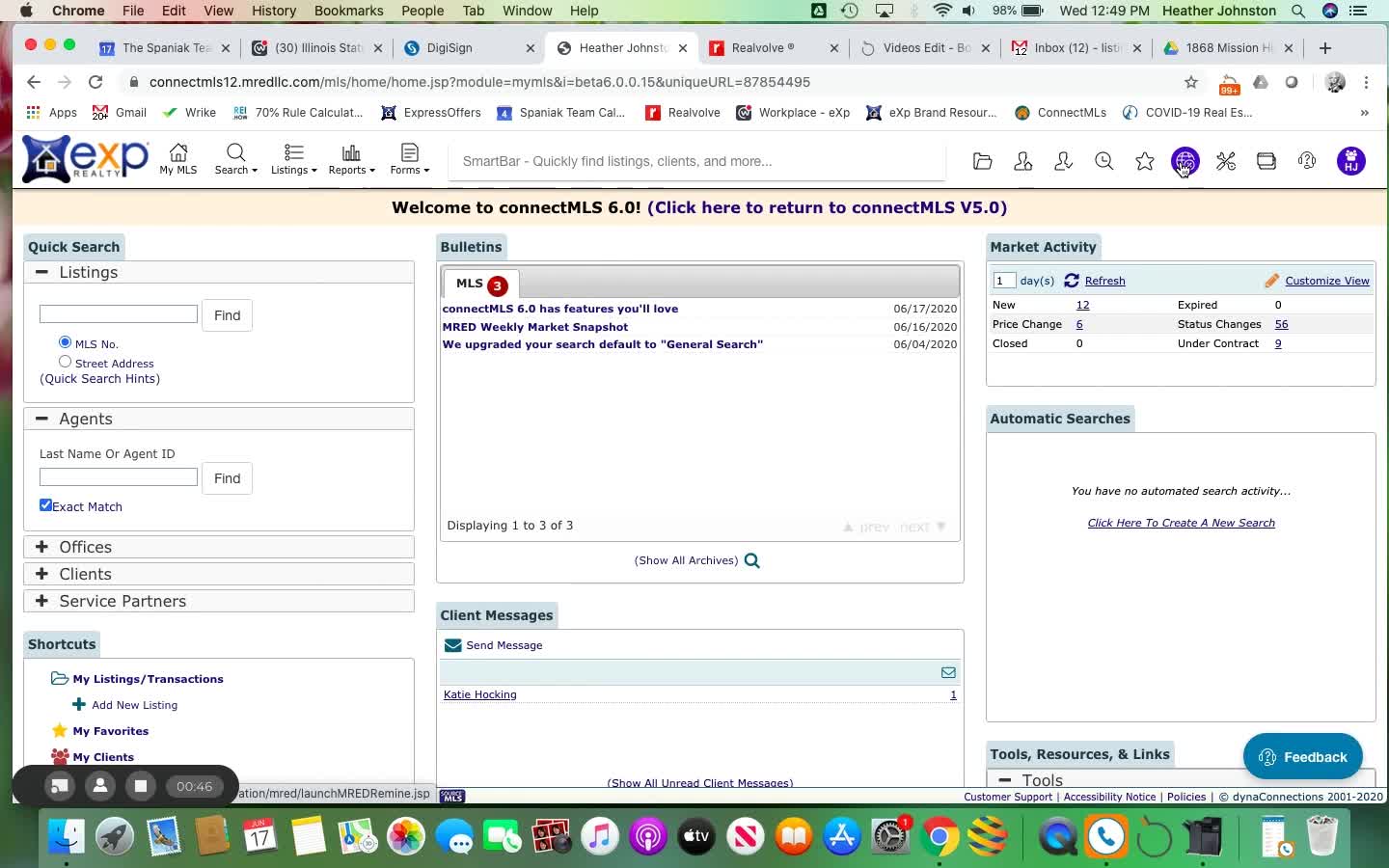Click the star icon beside My Favorites
The image size is (1389, 868).
pos(60,730)
